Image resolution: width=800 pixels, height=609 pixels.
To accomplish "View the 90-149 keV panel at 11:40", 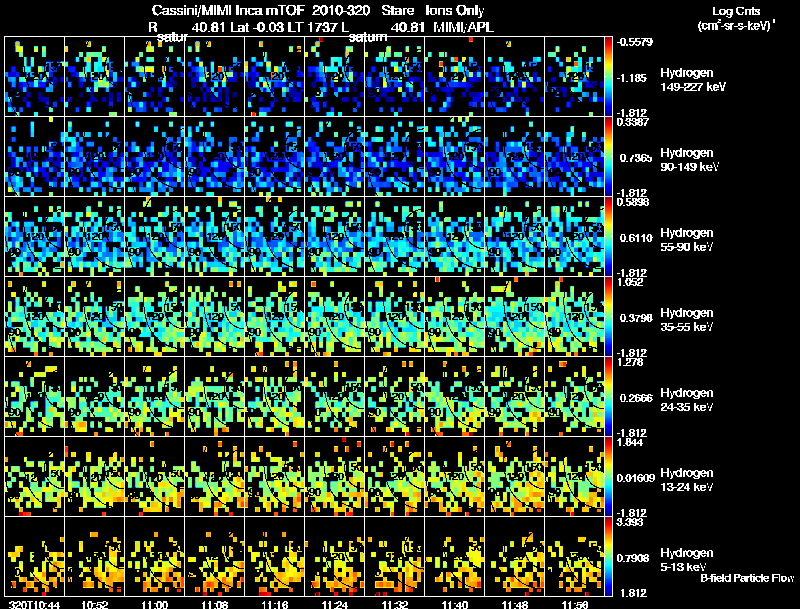I will [455, 157].
